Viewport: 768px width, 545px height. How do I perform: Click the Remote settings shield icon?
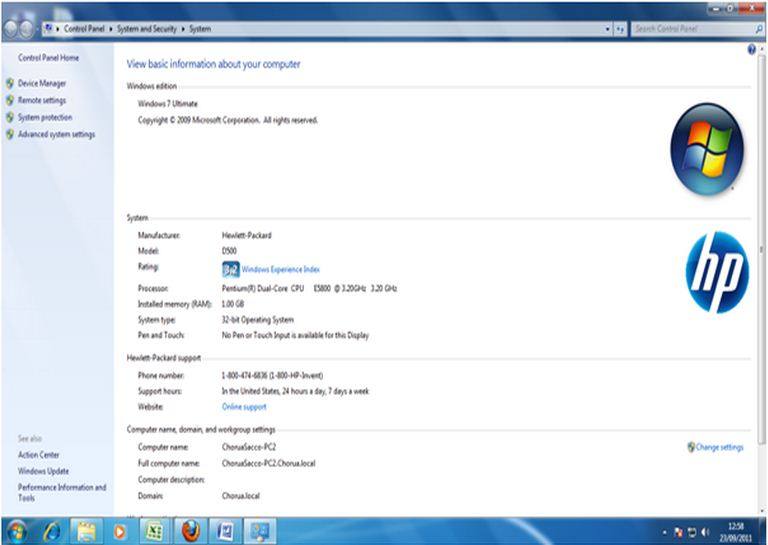(x=10, y=101)
